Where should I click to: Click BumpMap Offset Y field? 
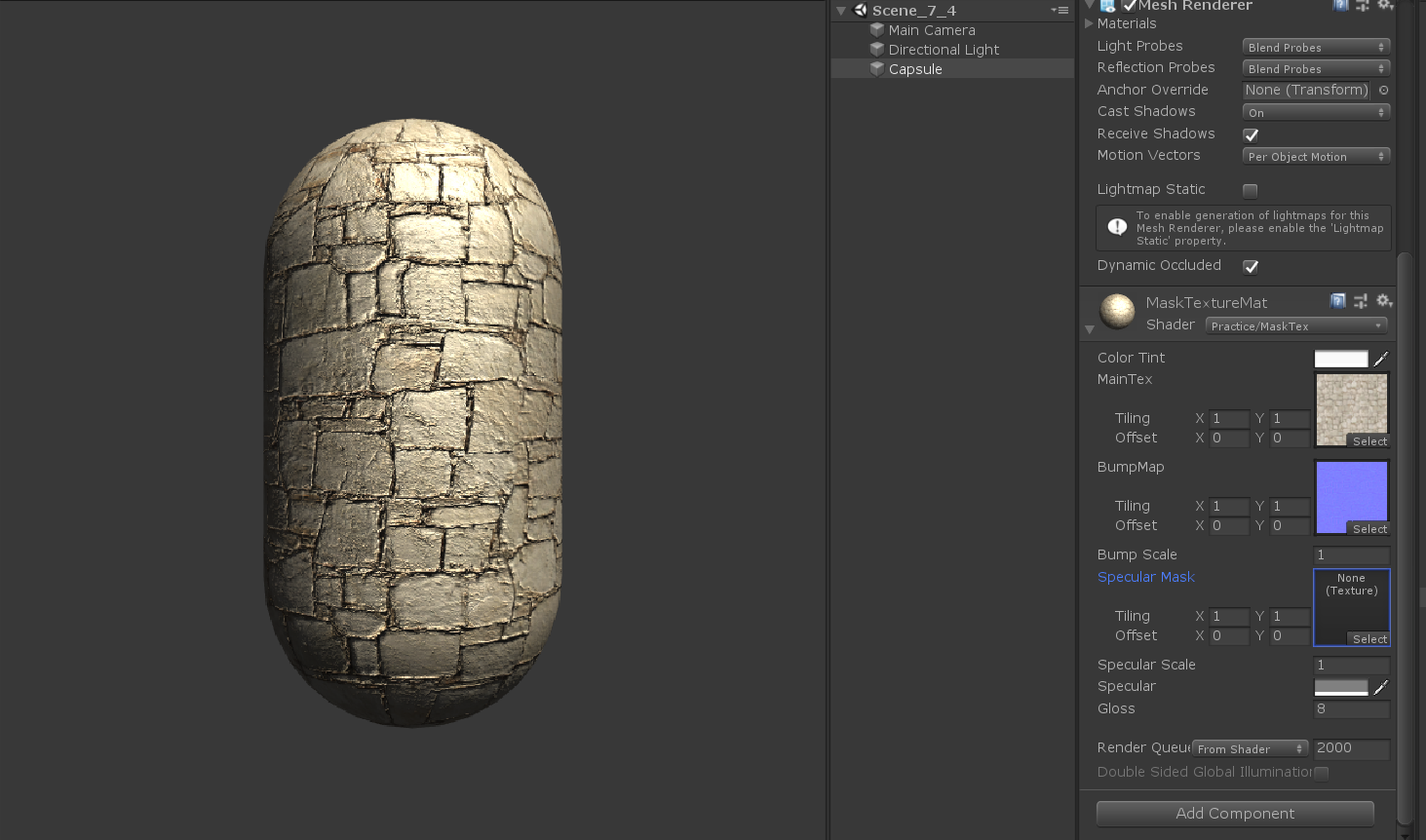pyautogui.click(x=1290, y=526)
